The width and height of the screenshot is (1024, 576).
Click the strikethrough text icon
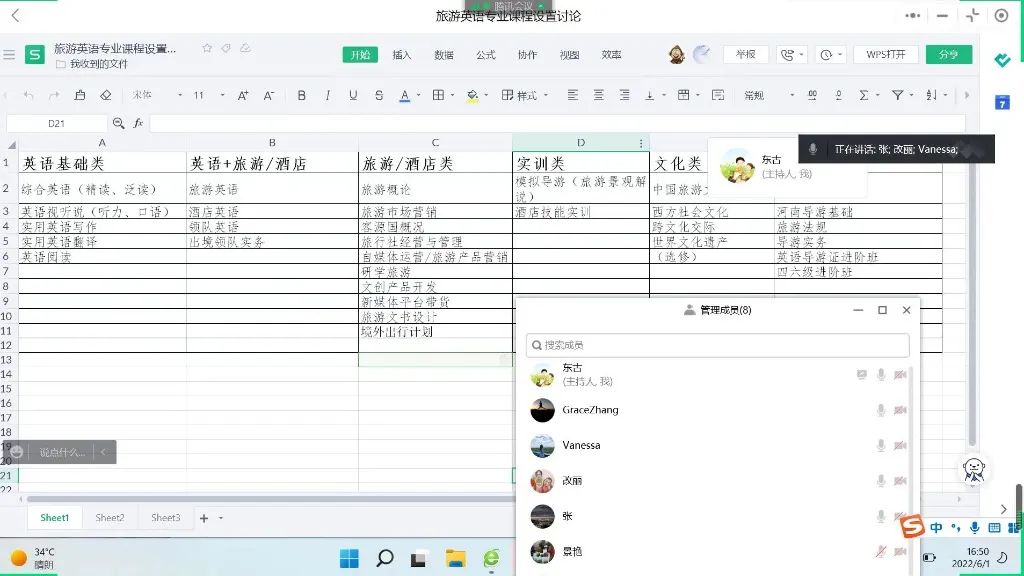379,96
